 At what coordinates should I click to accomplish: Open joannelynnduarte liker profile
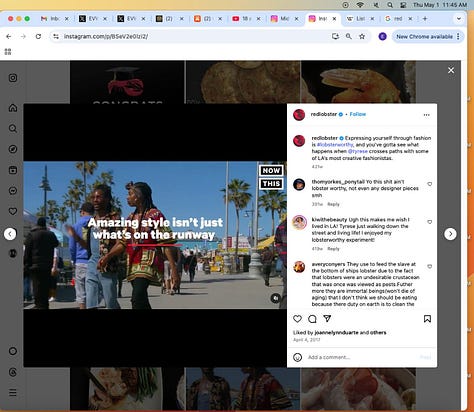point(336,333)
